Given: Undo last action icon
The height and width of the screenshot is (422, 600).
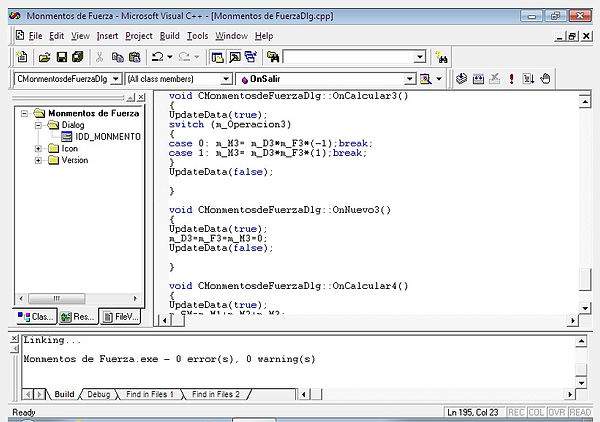Looking at the screenshot, I should [157, 57].
